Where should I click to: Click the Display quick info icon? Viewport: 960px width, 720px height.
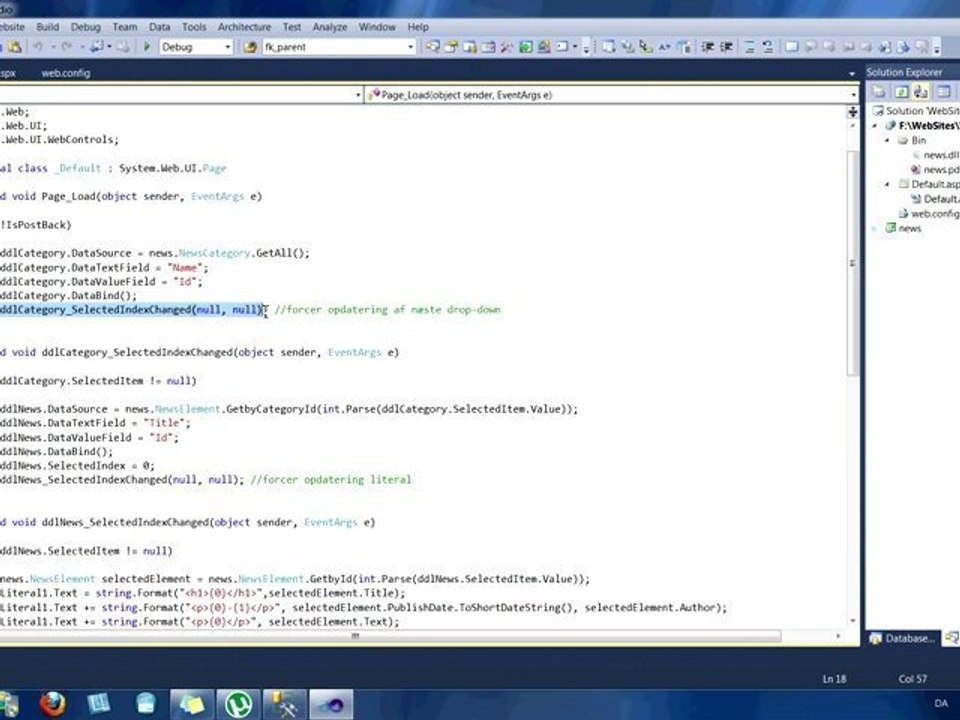pos(646,47)
